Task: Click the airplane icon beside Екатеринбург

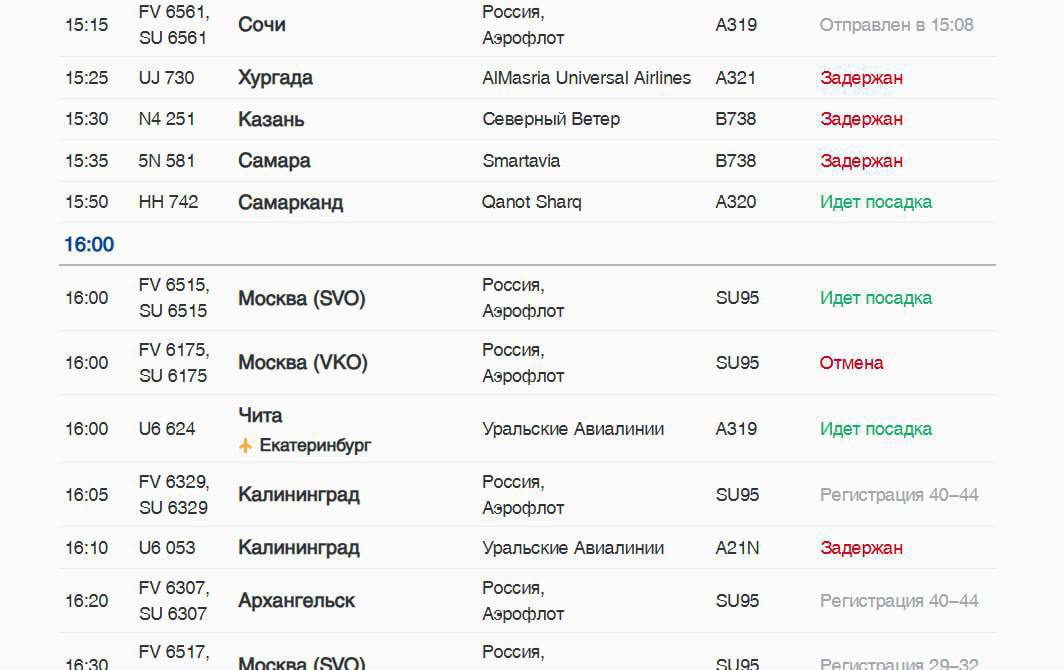Action: tap(245, 445)
